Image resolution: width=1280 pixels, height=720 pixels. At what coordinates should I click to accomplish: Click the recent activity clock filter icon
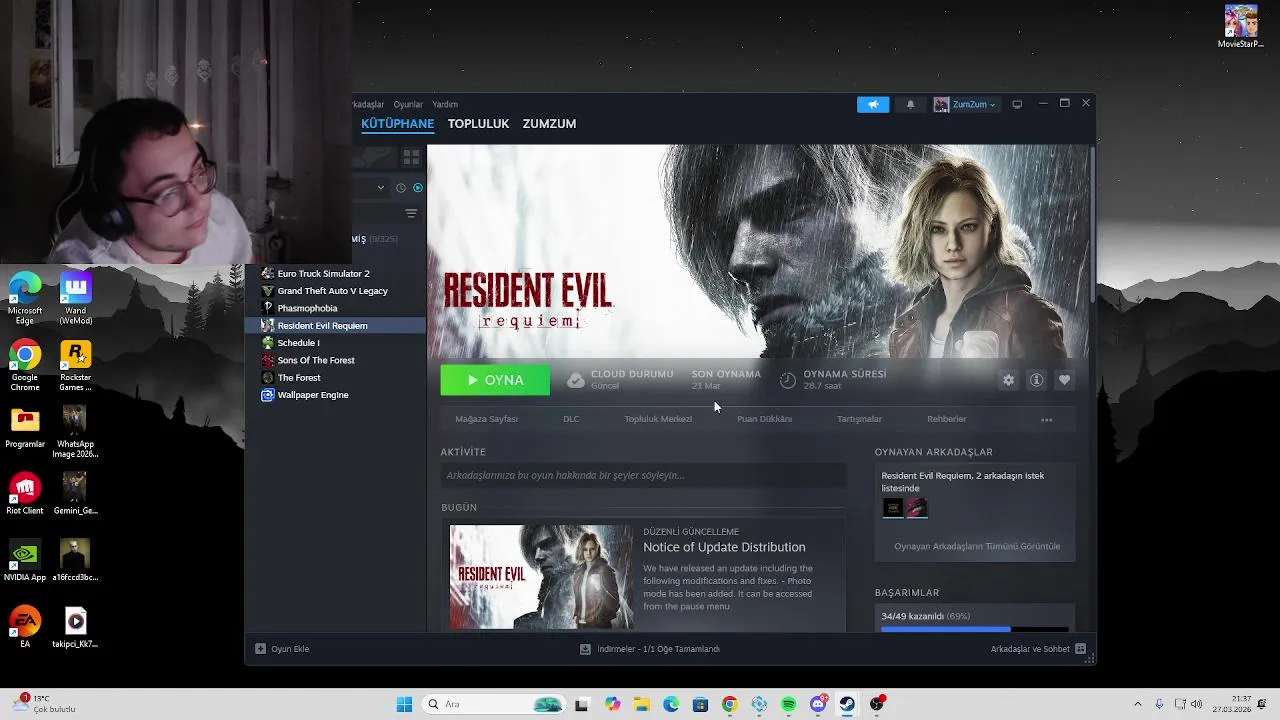(401, 187)
